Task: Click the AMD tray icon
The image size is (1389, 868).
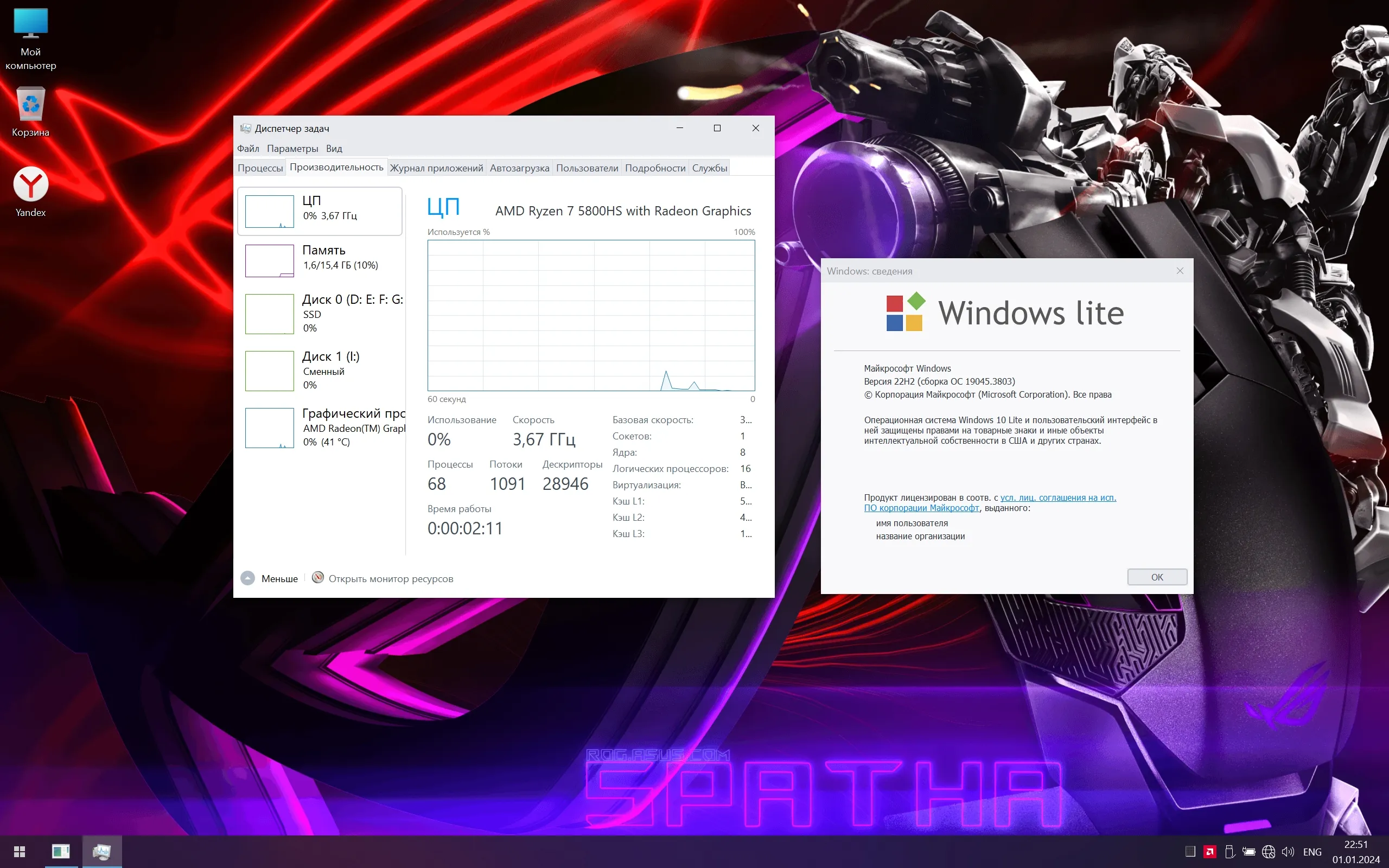Action: 1210,852
